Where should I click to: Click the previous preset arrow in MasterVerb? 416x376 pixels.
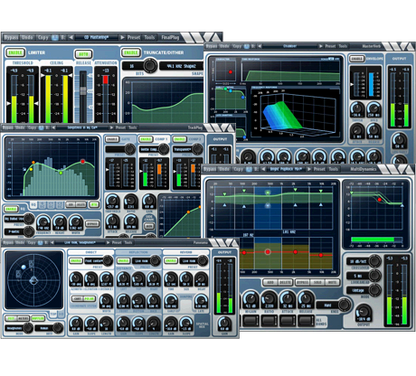click(x=260, y=46)
